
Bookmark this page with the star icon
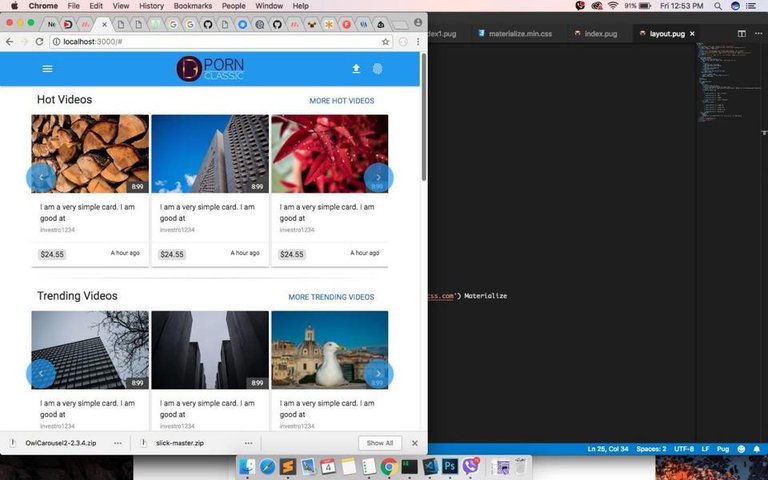[385, 42]
